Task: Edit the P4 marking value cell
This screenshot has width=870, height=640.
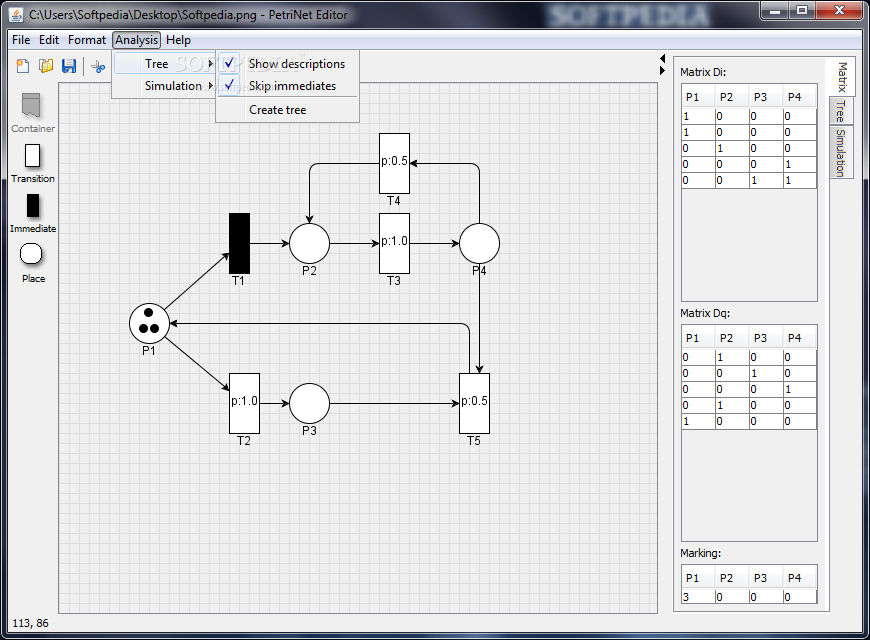Action: pyautogui.click(x=800, y=597)
